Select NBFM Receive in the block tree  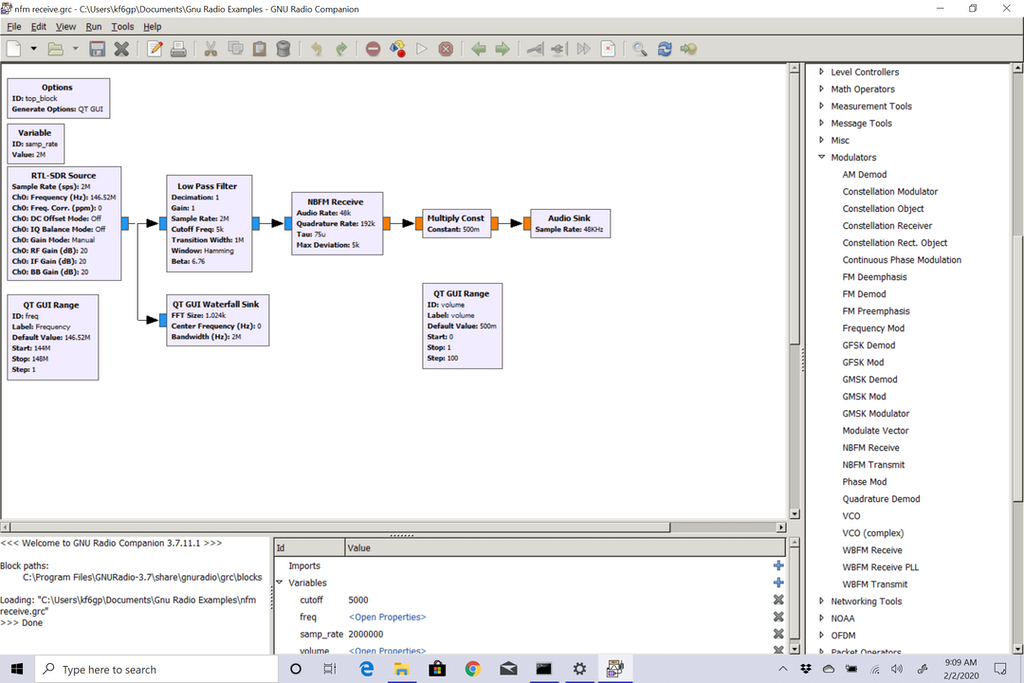click(871, 448)
